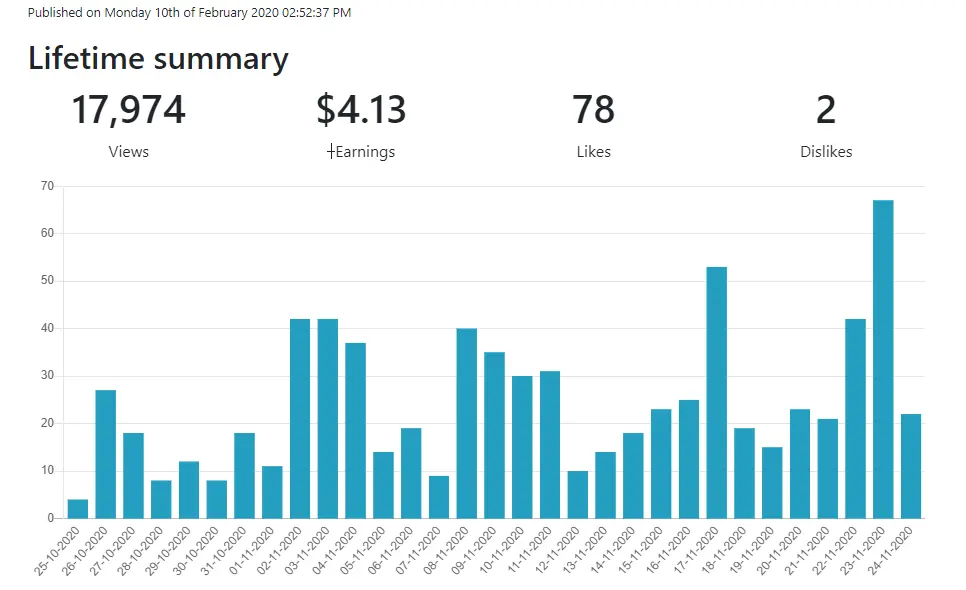Select the bar for 22-11-2020
The width and height of the screenshot is (966, 590).
[855, 418]
